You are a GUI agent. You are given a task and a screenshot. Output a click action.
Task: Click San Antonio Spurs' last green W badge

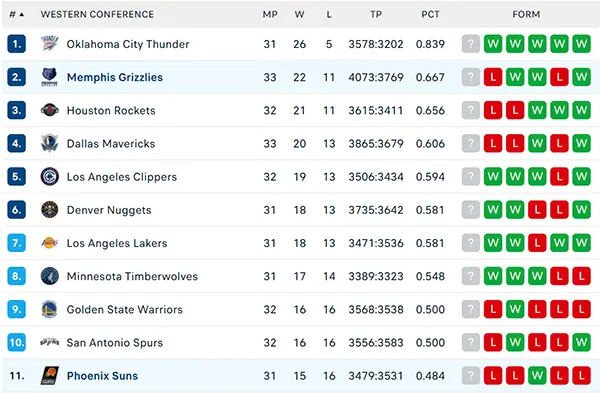click(582, 342)
